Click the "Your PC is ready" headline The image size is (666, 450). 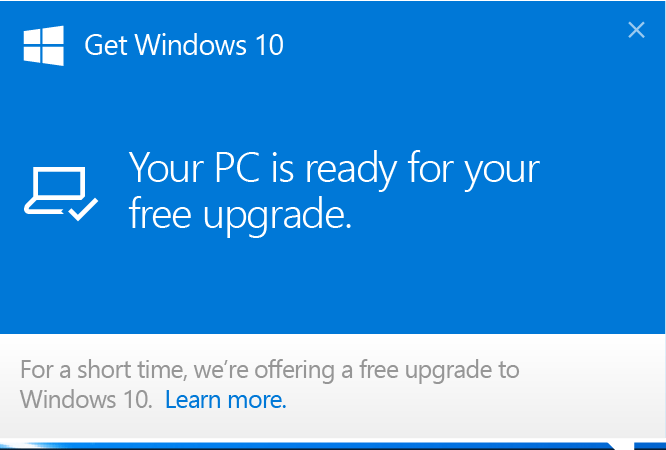pyautogui.click(x=334, y=168)
